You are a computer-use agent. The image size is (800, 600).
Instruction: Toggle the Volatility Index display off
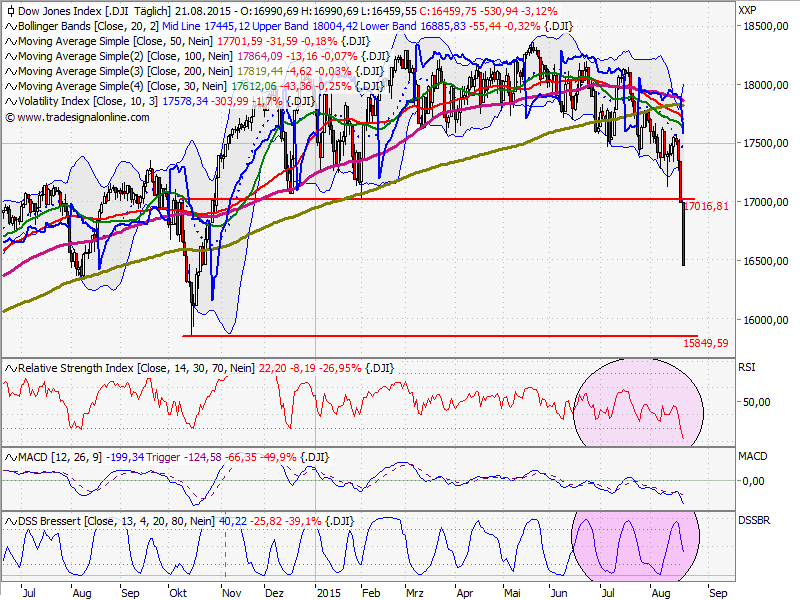click(10, 102)
